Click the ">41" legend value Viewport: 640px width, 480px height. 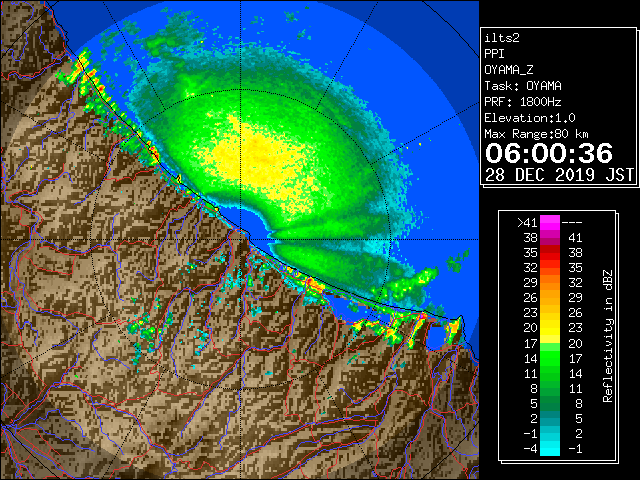point(527,223)
